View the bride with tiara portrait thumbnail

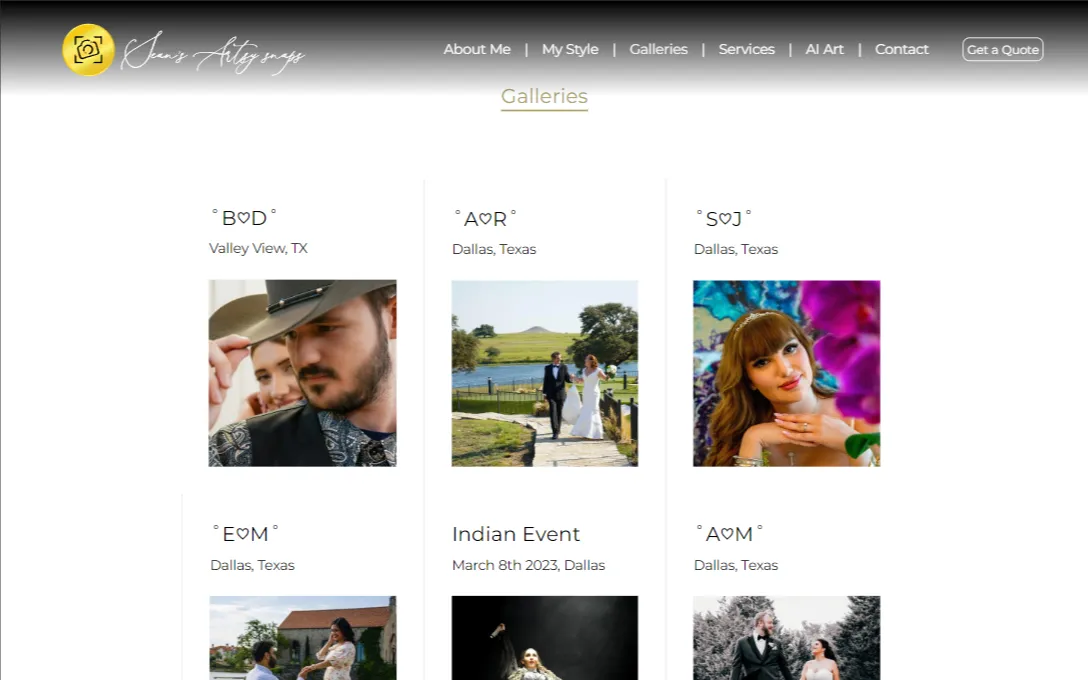click(786, 373)
